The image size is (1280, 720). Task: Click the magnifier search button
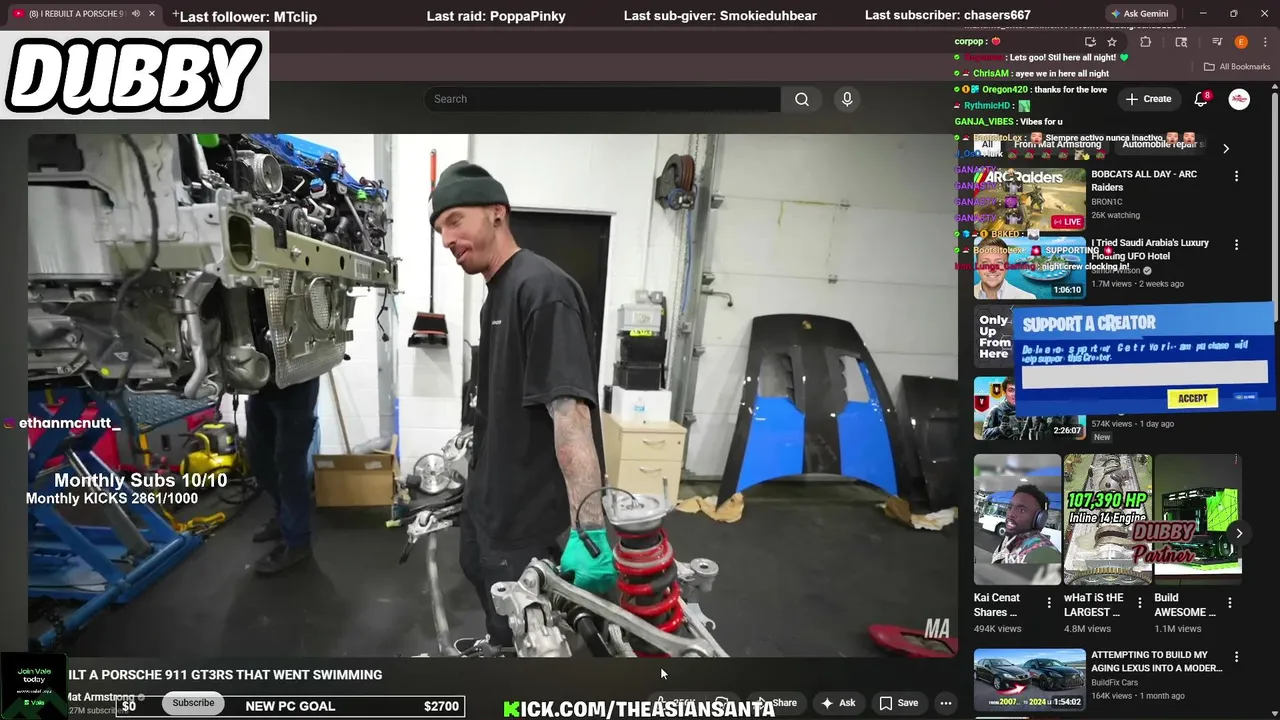802,99
